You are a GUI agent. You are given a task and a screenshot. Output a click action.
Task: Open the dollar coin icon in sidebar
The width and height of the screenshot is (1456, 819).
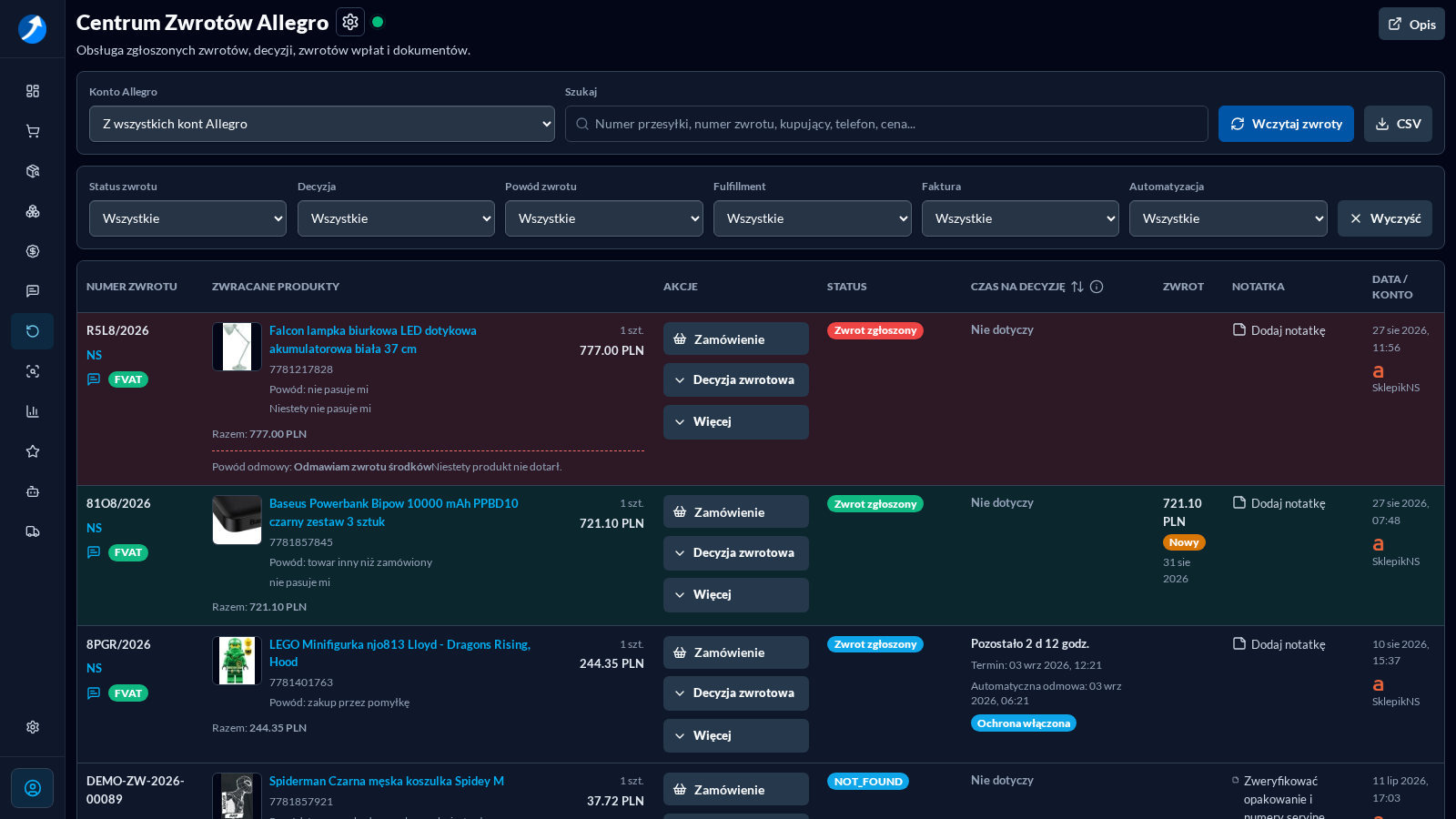point(33,251)
